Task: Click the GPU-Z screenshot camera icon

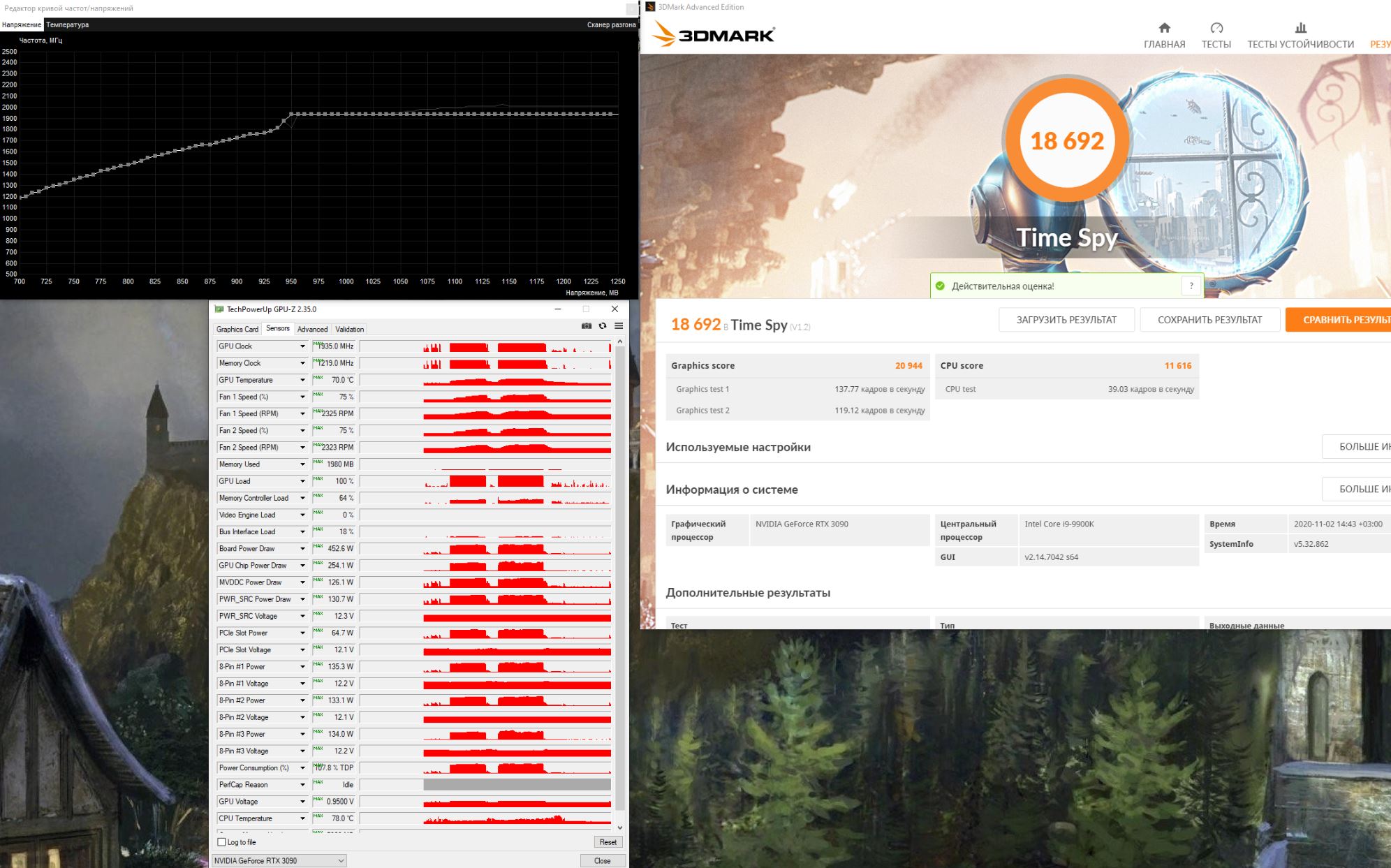Action: click(x=587, y=326)
